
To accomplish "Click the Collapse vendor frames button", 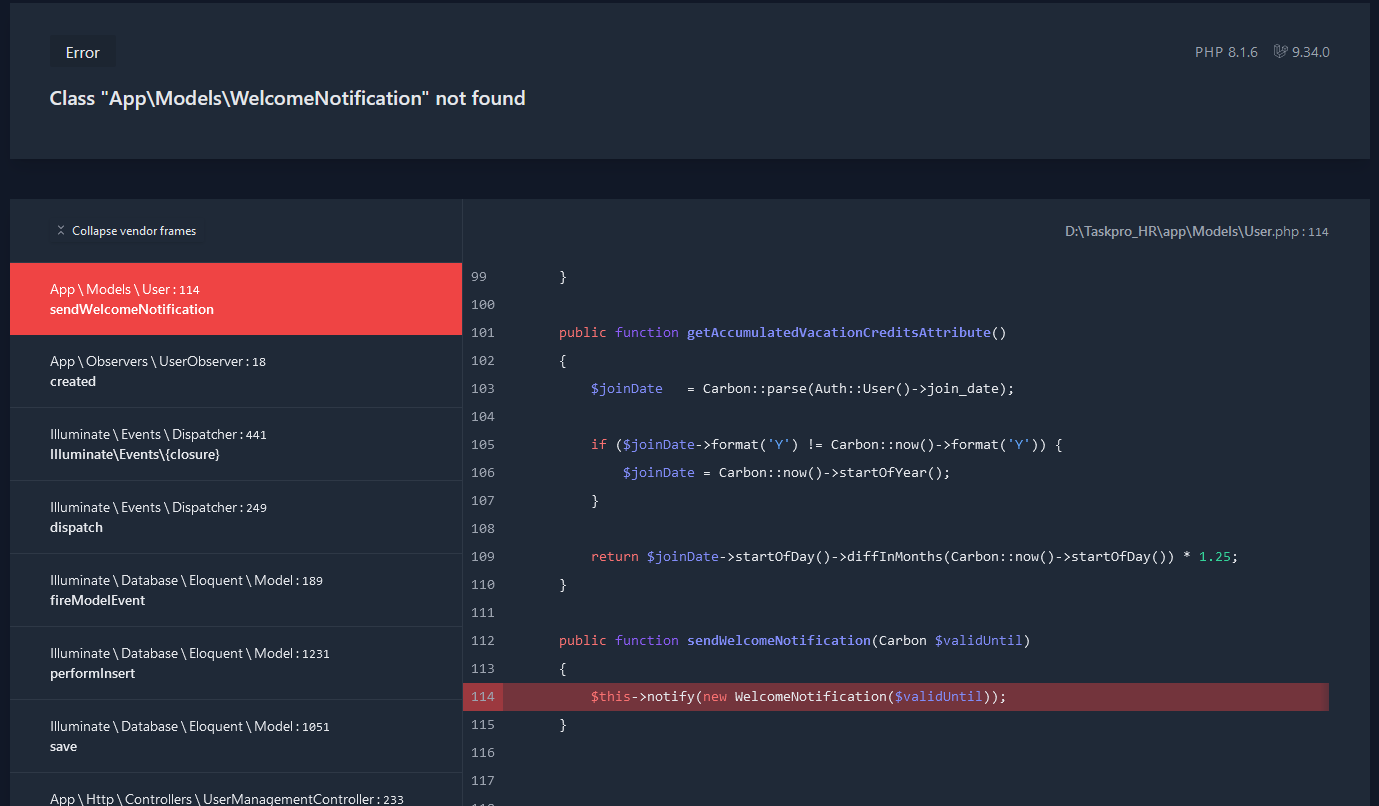I will pyautogui.click(x=127, y=231).
